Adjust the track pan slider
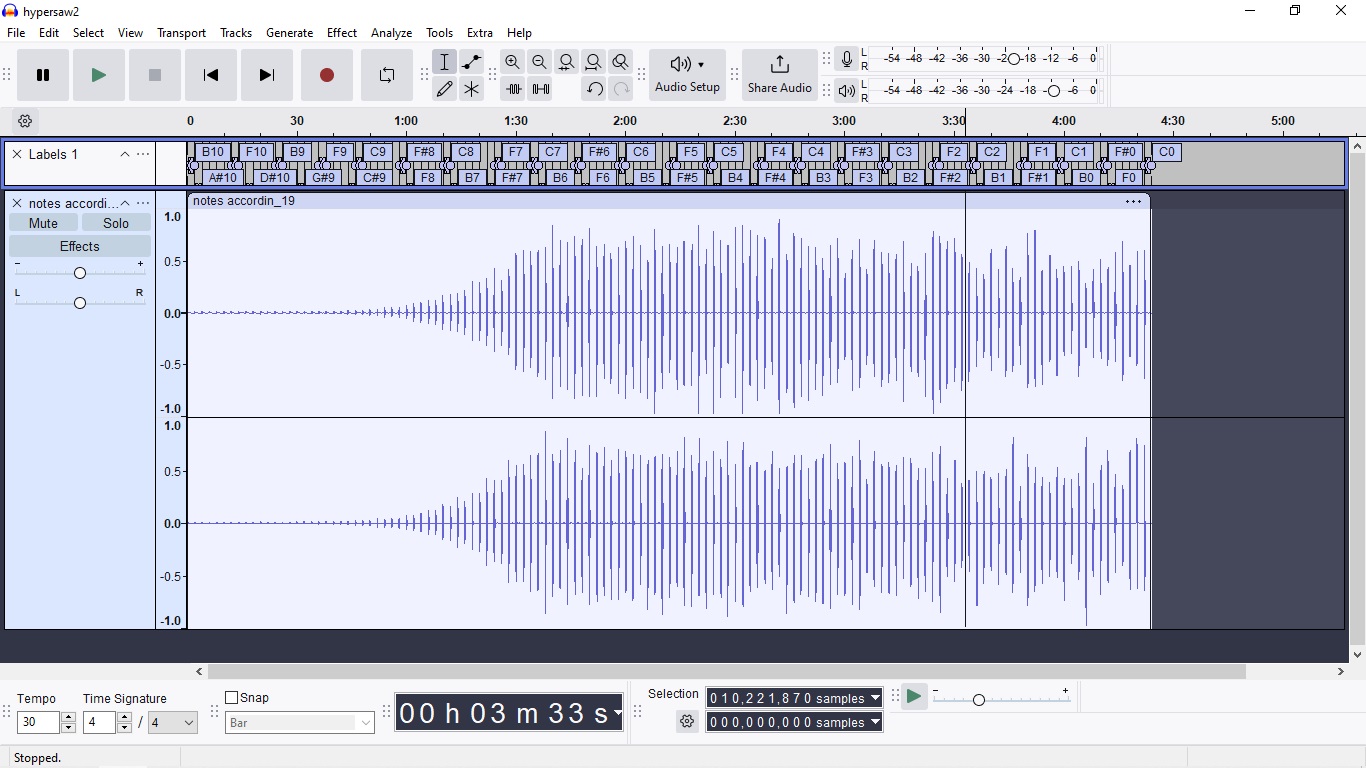 click(80, 303)
